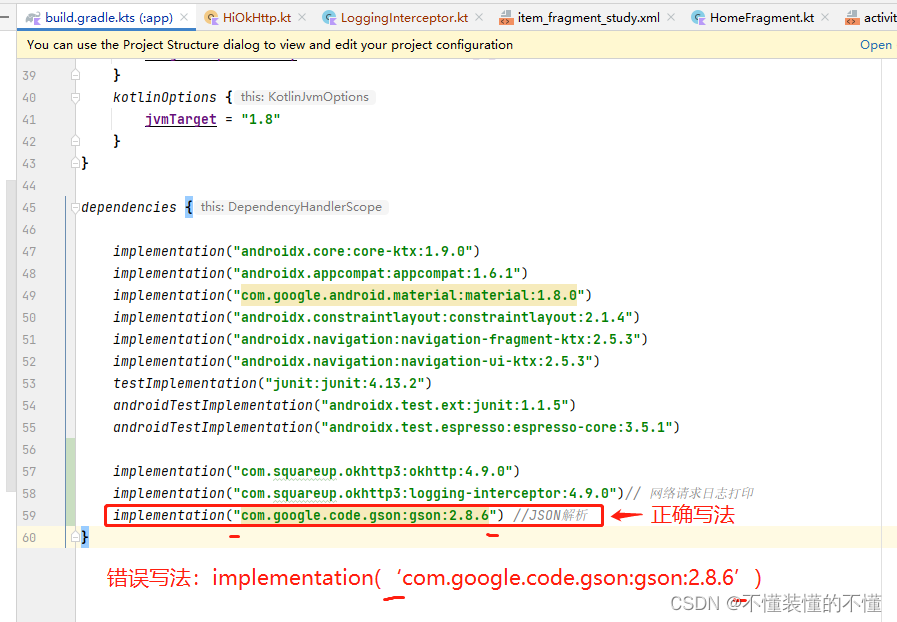Image resolution: width=897 pixels, height=622 pixels.
Task: Close the build.gradle.kts tab
Action: (x=184, y=18)
